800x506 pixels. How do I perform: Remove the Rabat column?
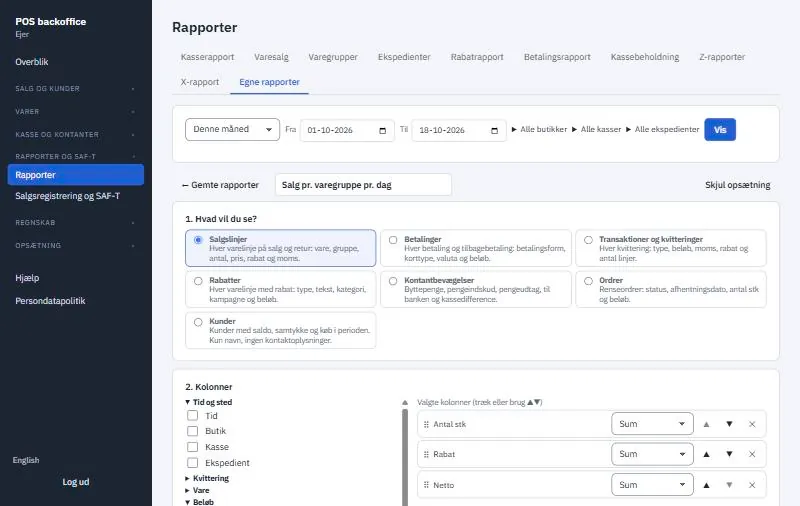click(x=752, y=454)
